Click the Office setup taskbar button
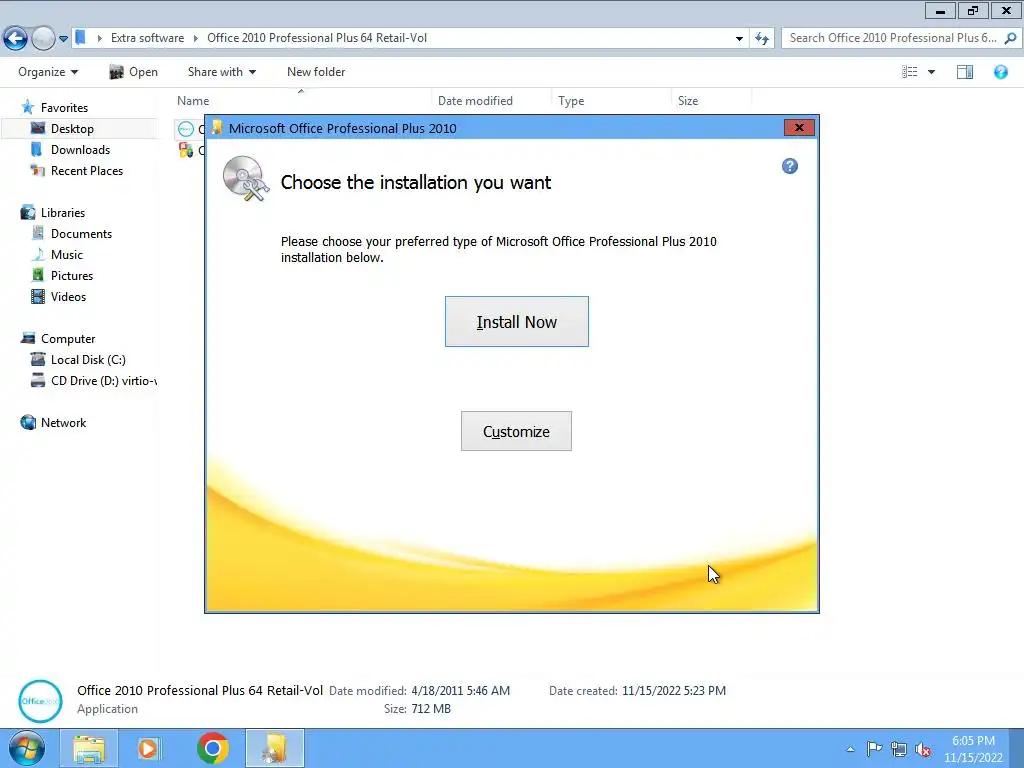 tap(275, 748)
